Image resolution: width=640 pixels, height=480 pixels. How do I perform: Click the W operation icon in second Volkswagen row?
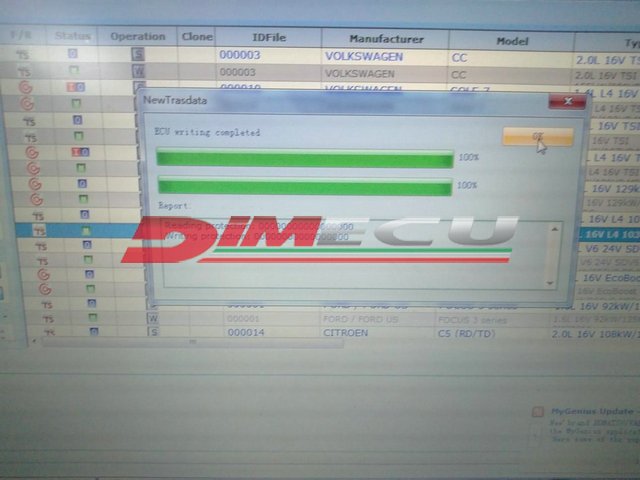(x=138, y=72)
